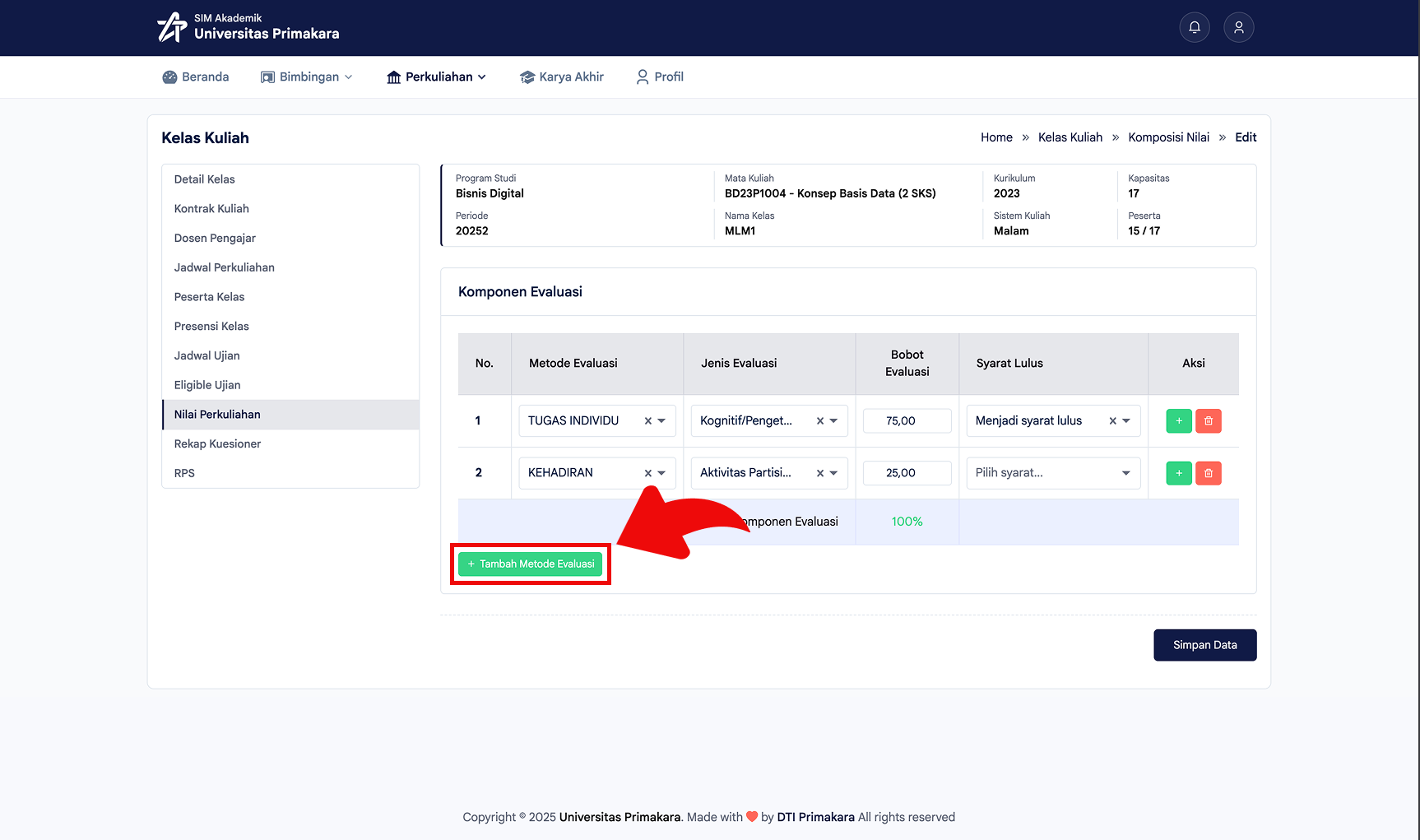Go to Beranda

click(196, 77)
